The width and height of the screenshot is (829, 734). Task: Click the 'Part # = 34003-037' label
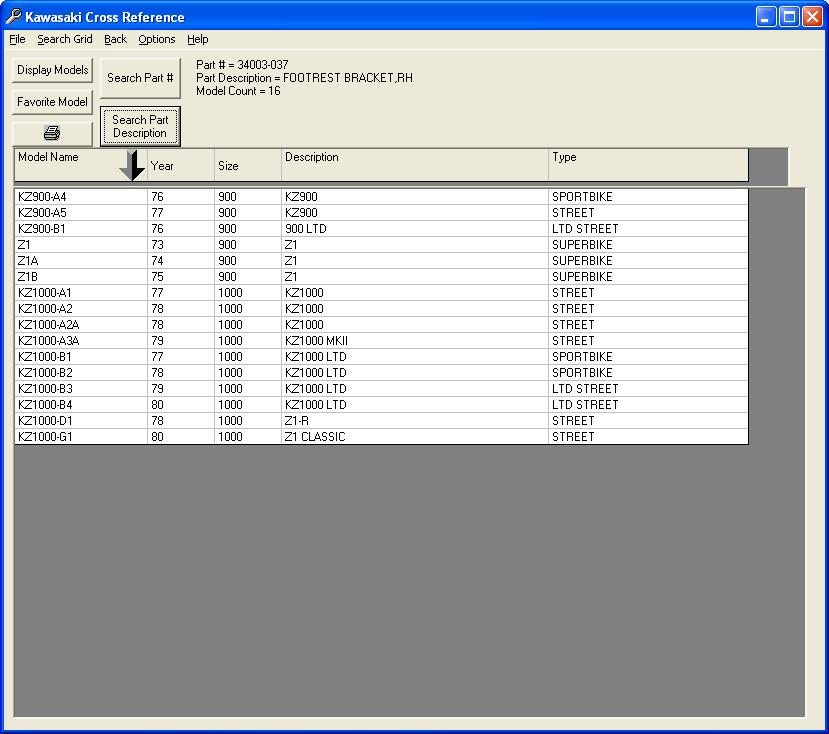pyautogui.click(x=242, y=65)
